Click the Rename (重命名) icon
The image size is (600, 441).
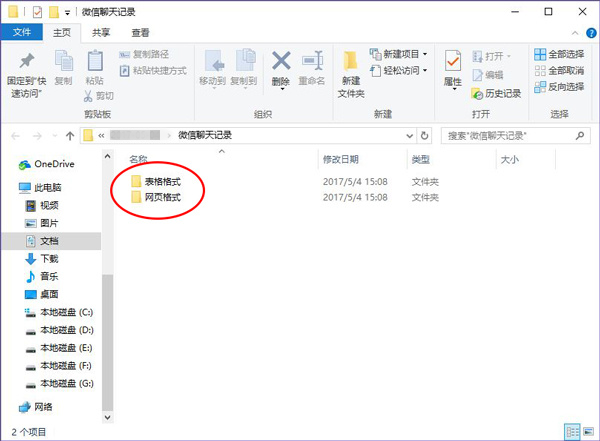pyautogui.click(x=312, y=60)
